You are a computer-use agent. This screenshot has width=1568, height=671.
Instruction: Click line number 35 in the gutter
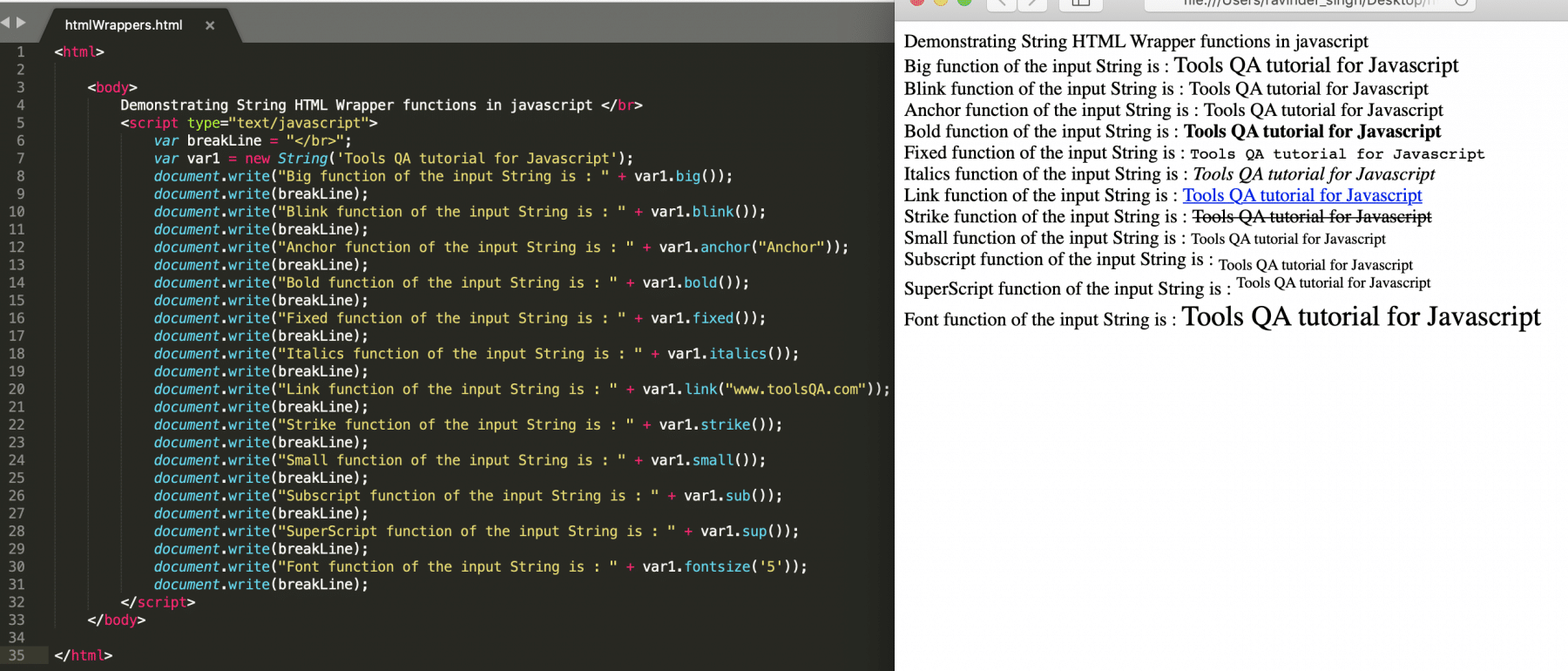pos(17,654)
